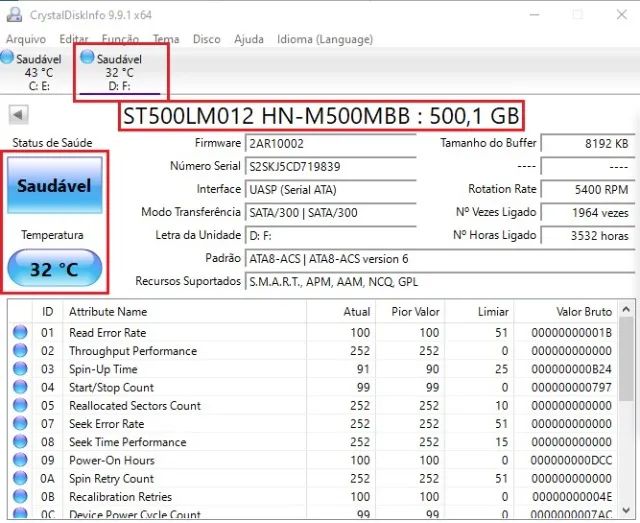Image resolution: width=640 pixels, height=523 pixels.
Task: Click the Interface field UASP (Serial ATA)
Action: (x=331, y=190)
